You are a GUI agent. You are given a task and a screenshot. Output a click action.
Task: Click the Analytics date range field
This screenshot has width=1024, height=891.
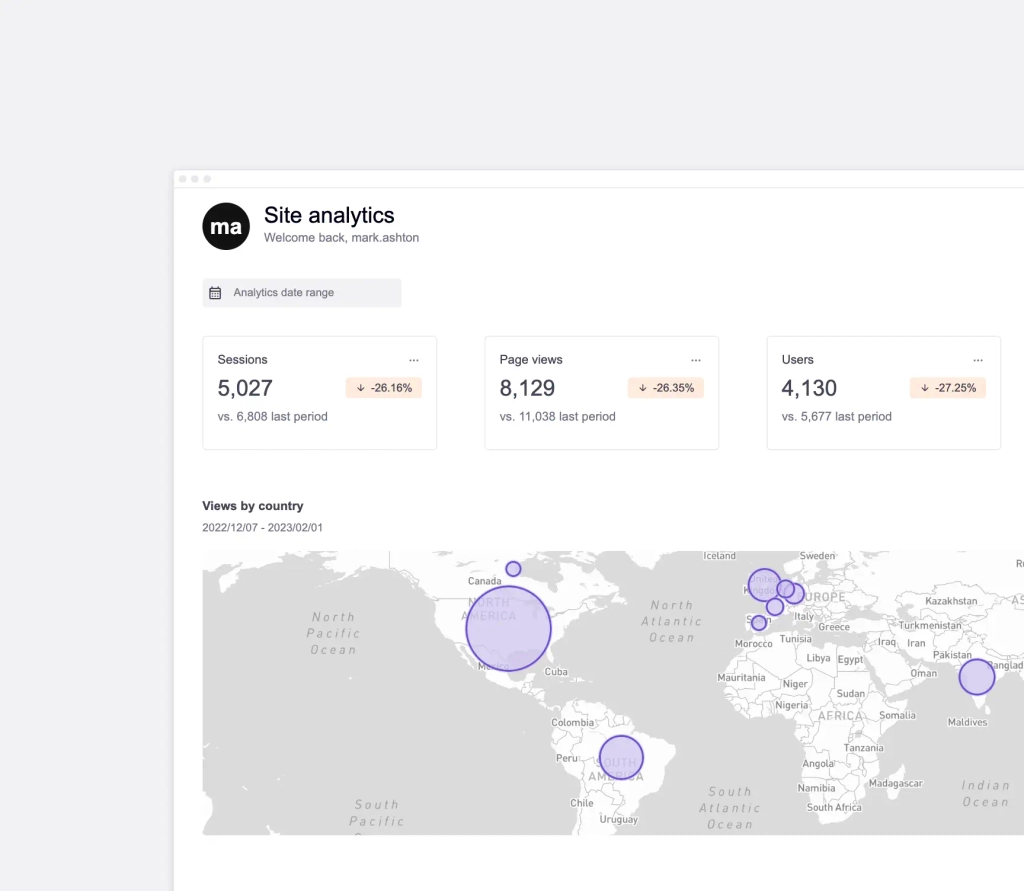301,293
